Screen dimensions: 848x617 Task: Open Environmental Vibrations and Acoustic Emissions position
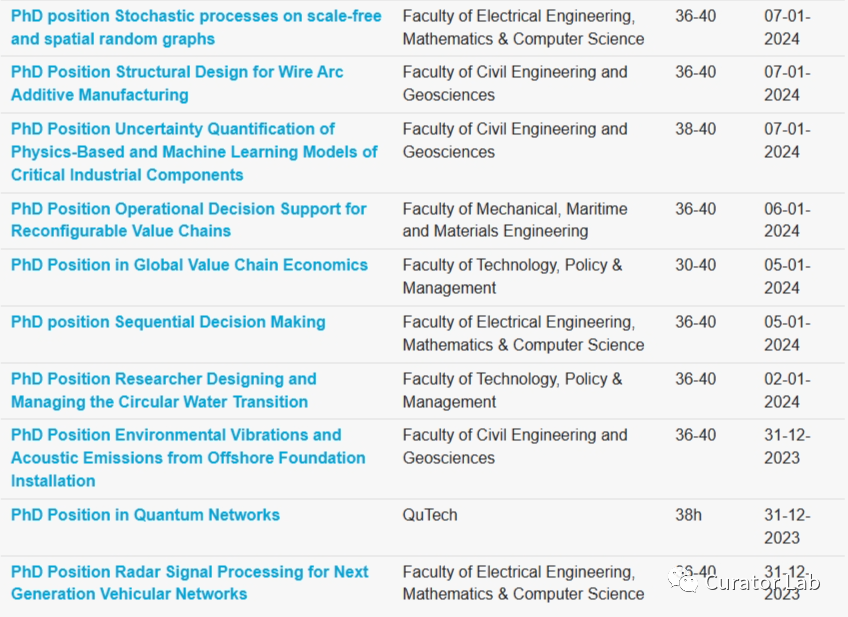[188, 458]
